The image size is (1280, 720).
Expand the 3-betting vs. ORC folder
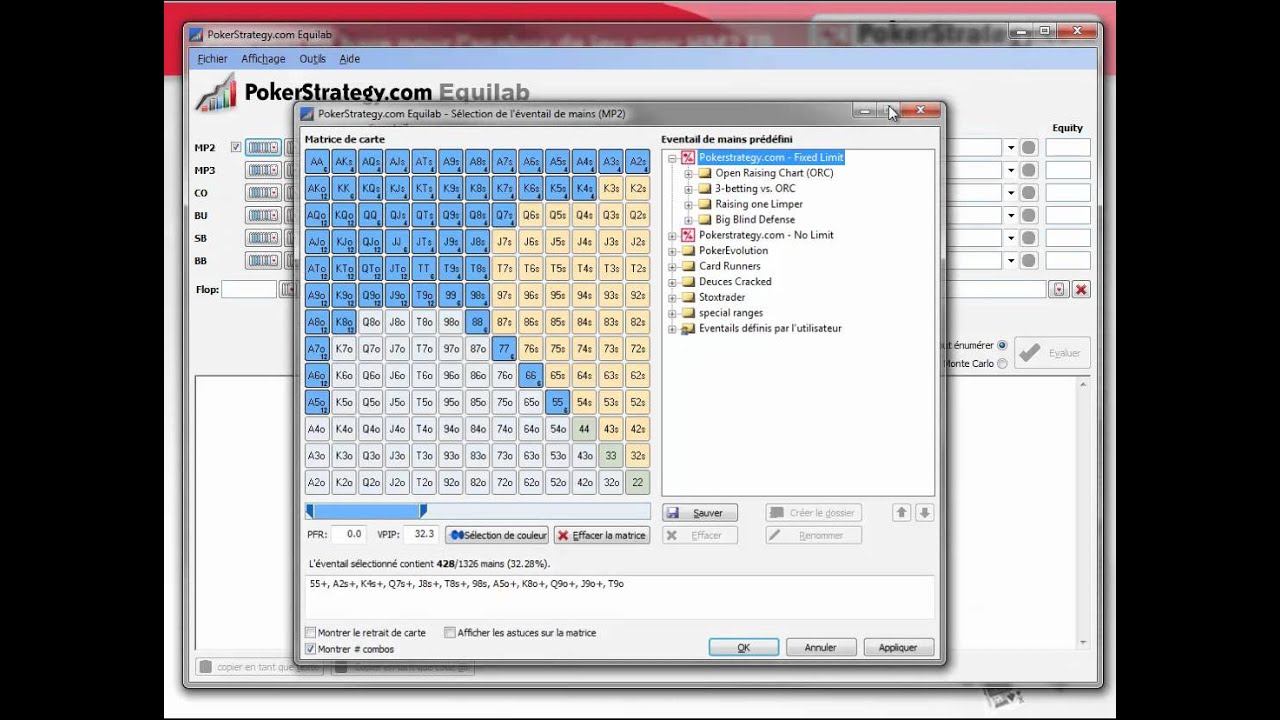[688, 189]
